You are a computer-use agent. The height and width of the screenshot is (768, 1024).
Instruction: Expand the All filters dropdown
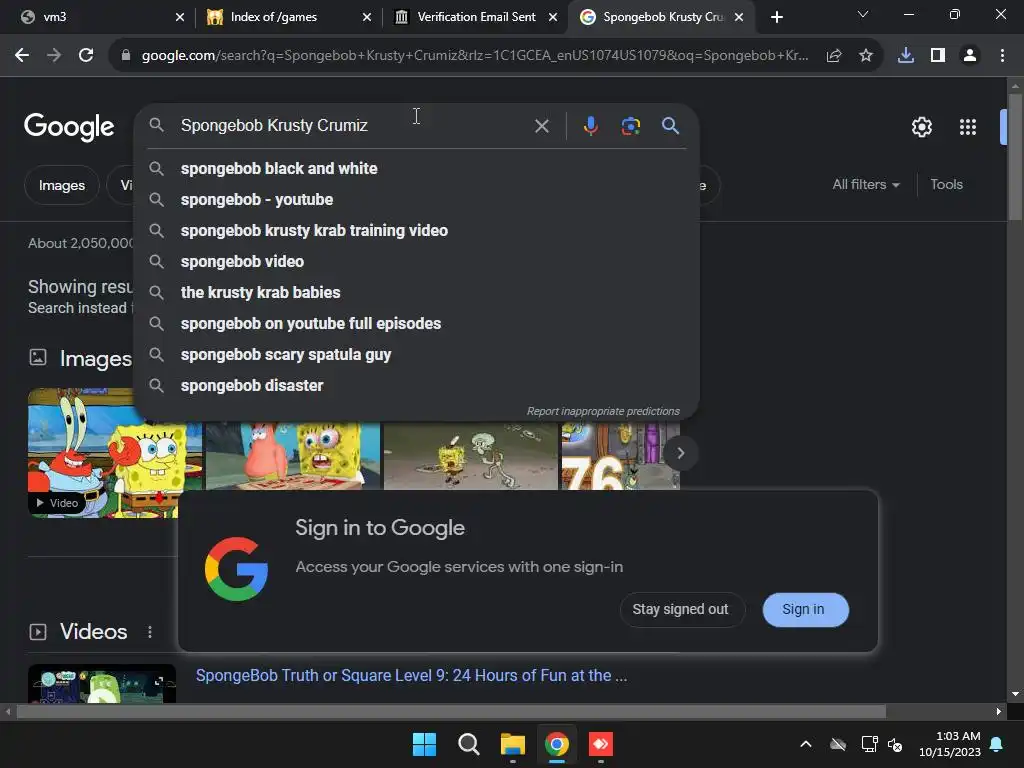pyautogui.click(x=866, y=185)
